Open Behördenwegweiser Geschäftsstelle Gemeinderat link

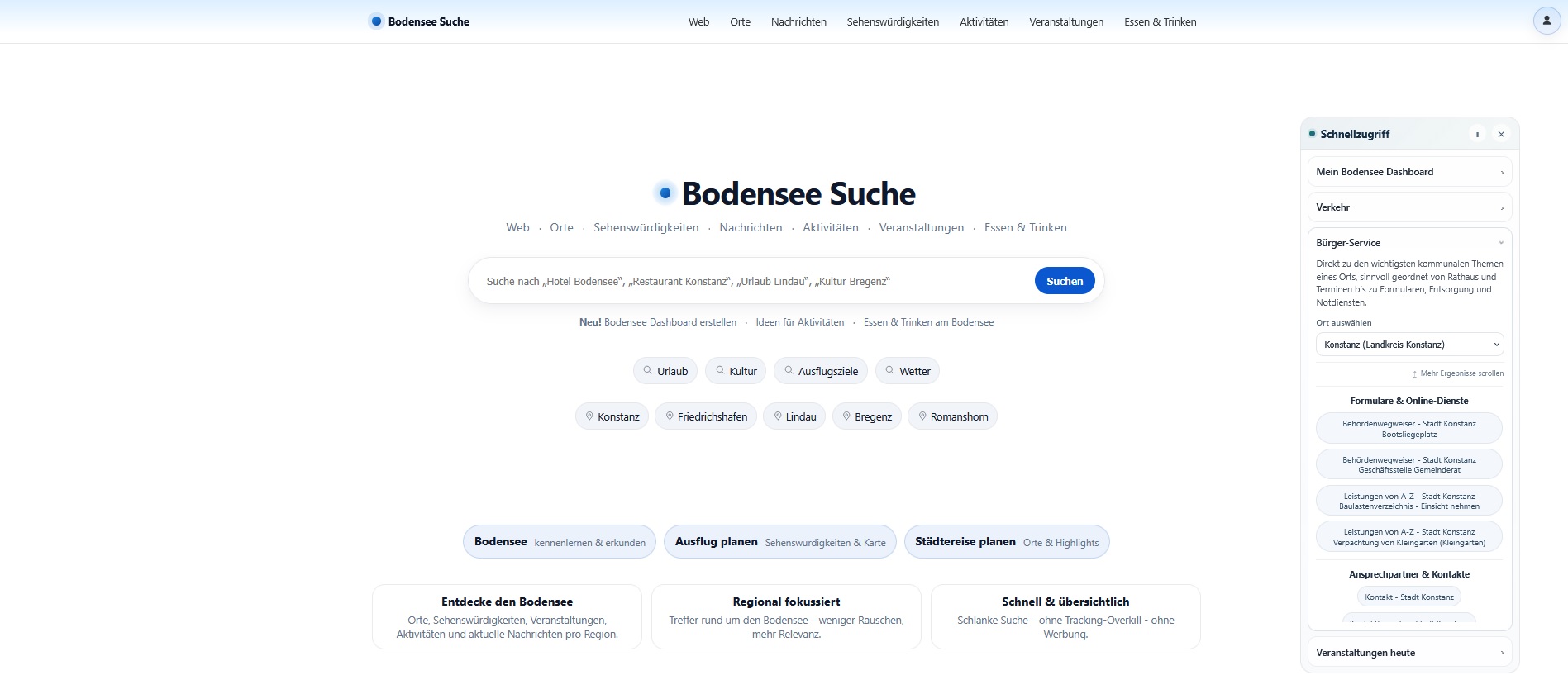1409,464
